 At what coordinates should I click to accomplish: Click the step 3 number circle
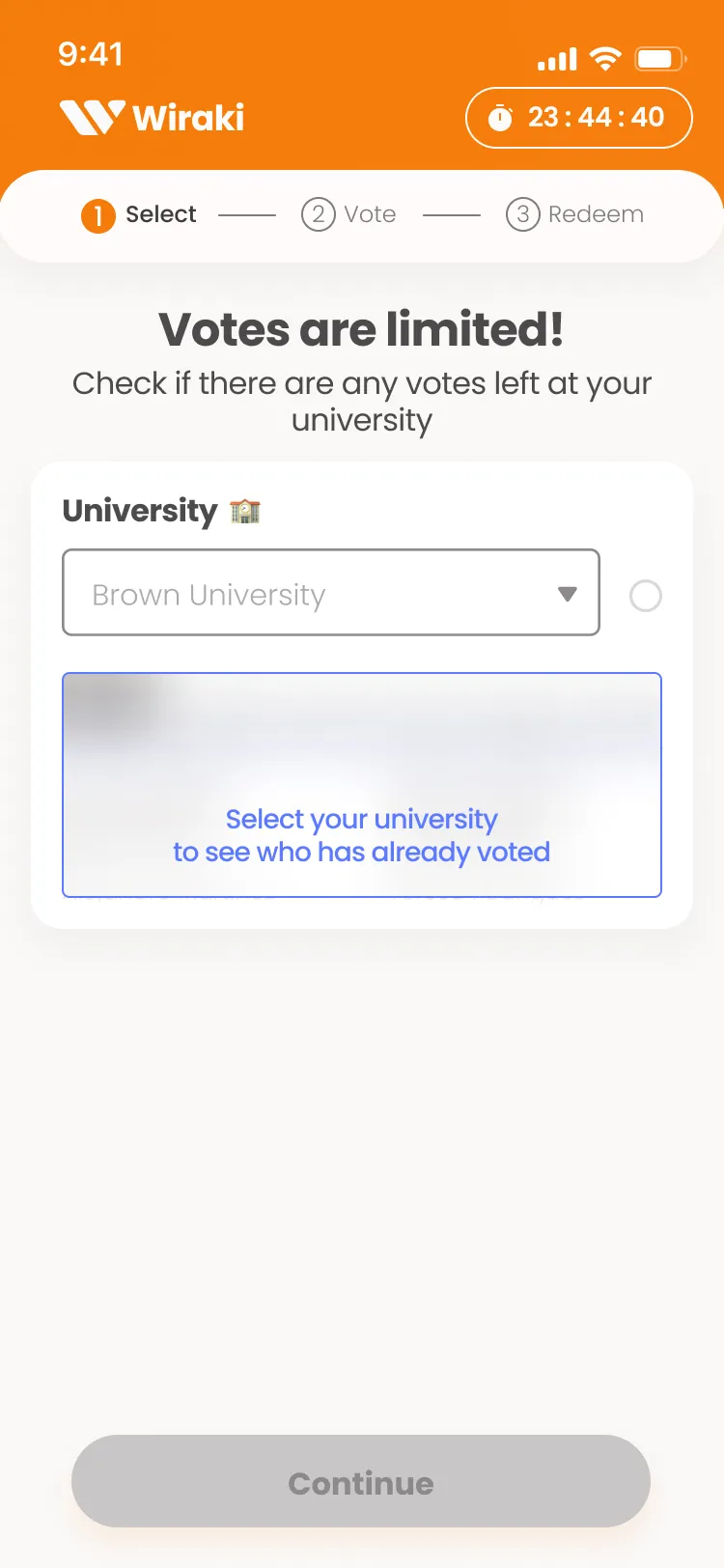pyautogui.click(x=522, y=214)
